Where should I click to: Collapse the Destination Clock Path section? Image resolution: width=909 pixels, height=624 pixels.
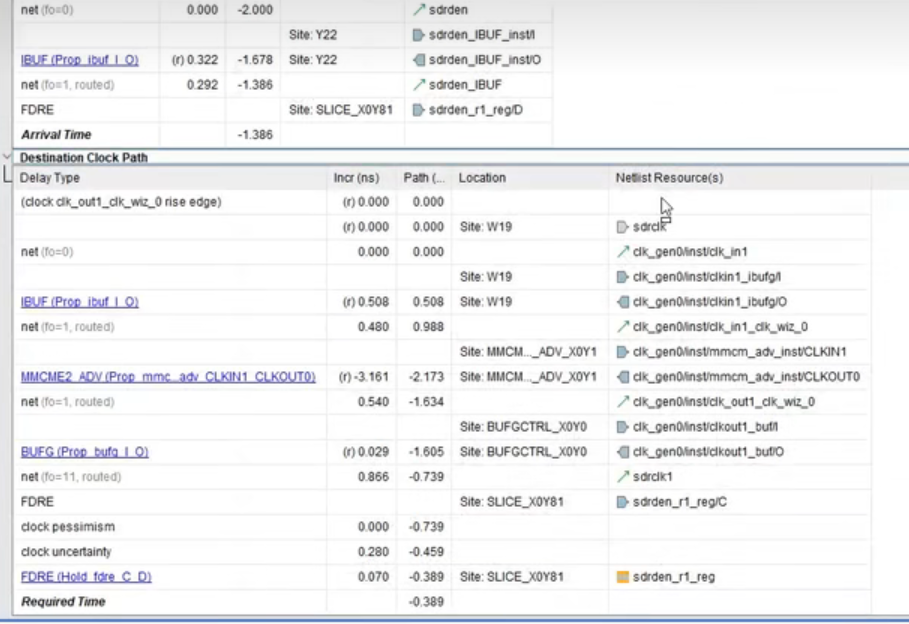tap(6, 157)
